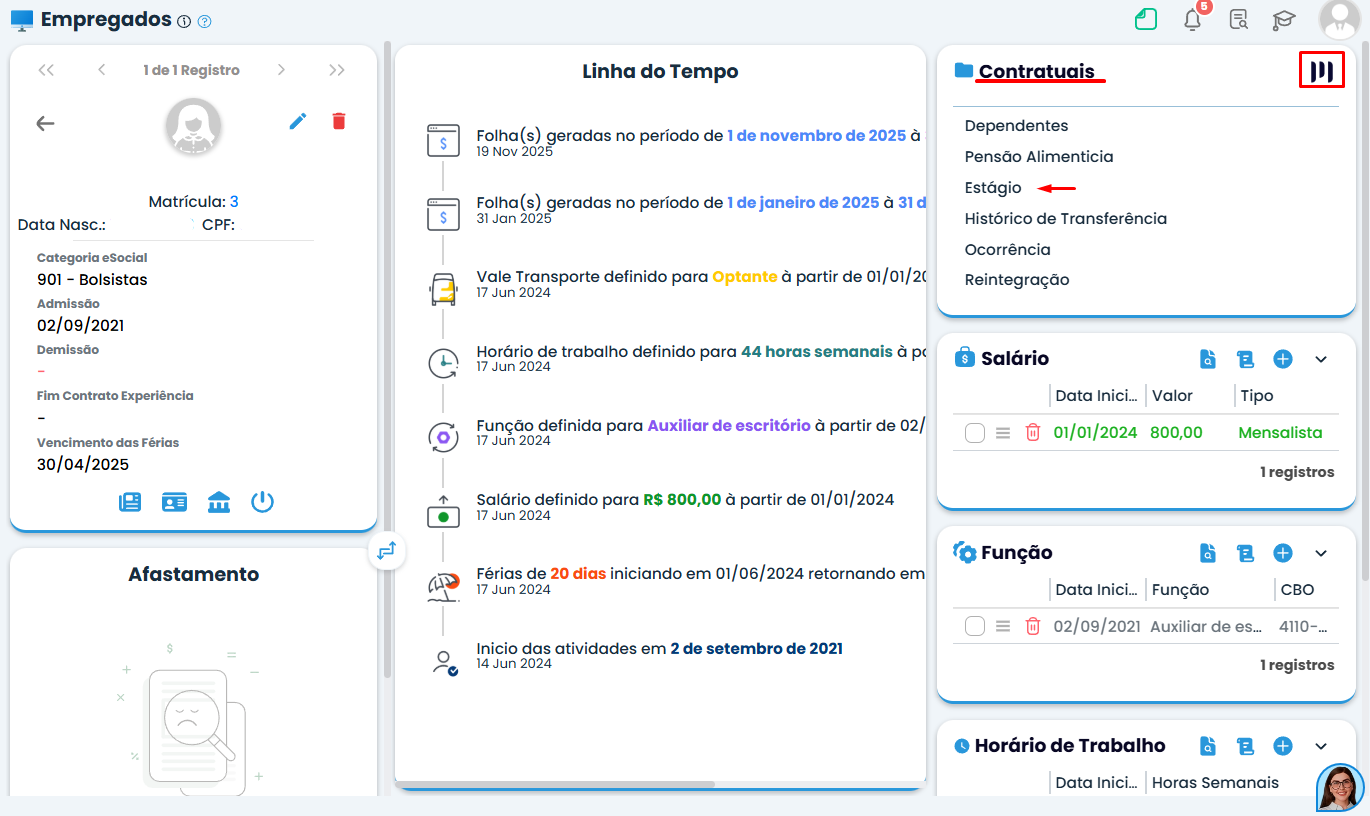This screenshot has height=816, width=1370.
Task: Click the newspaper report icon under employee data
Action: [x=130, y=502]
